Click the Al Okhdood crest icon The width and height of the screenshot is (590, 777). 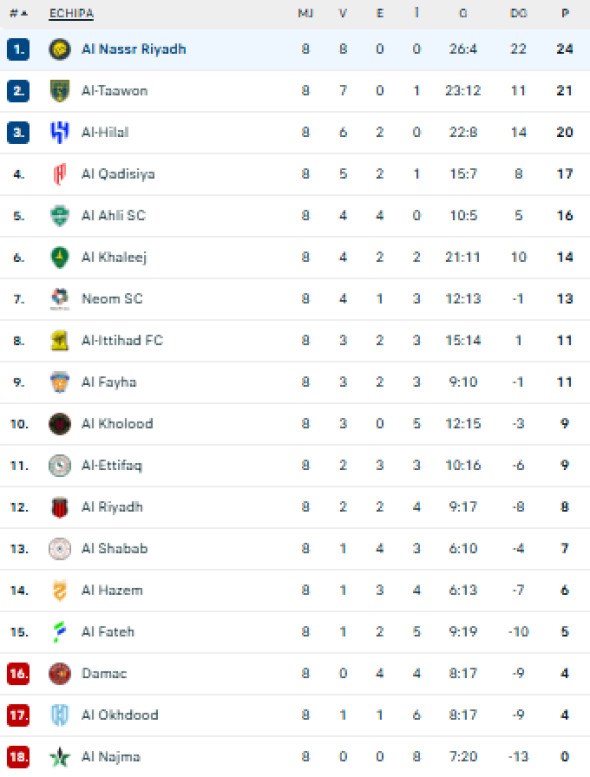pyautogui.click(x=59, y=715)
